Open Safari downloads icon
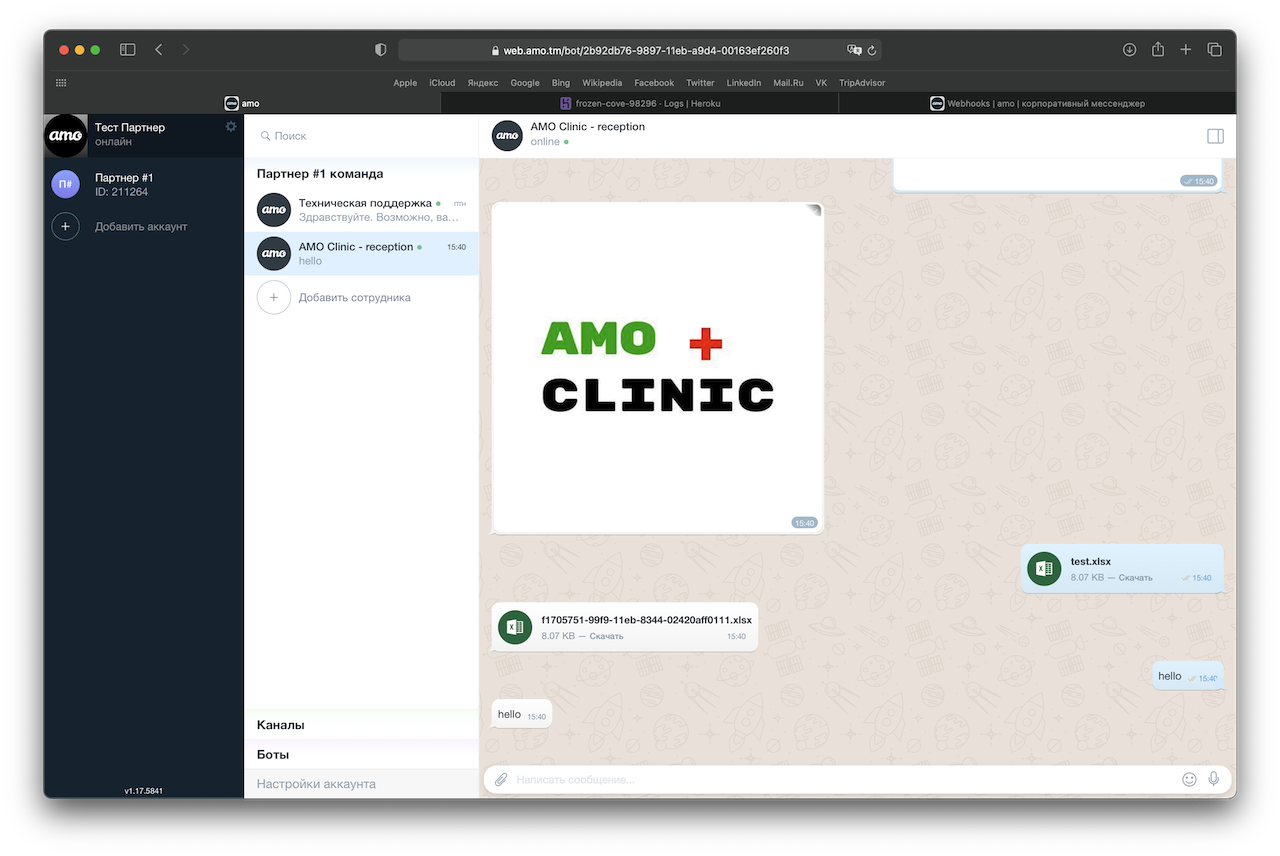Screen dimensions: 1280x856 pos(1129,50)
